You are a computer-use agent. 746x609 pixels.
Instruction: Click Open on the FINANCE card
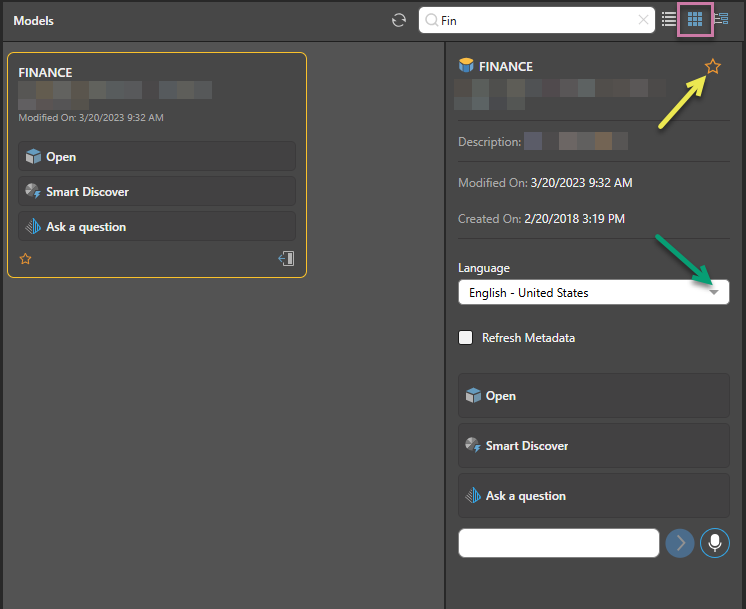coord(157,157)
